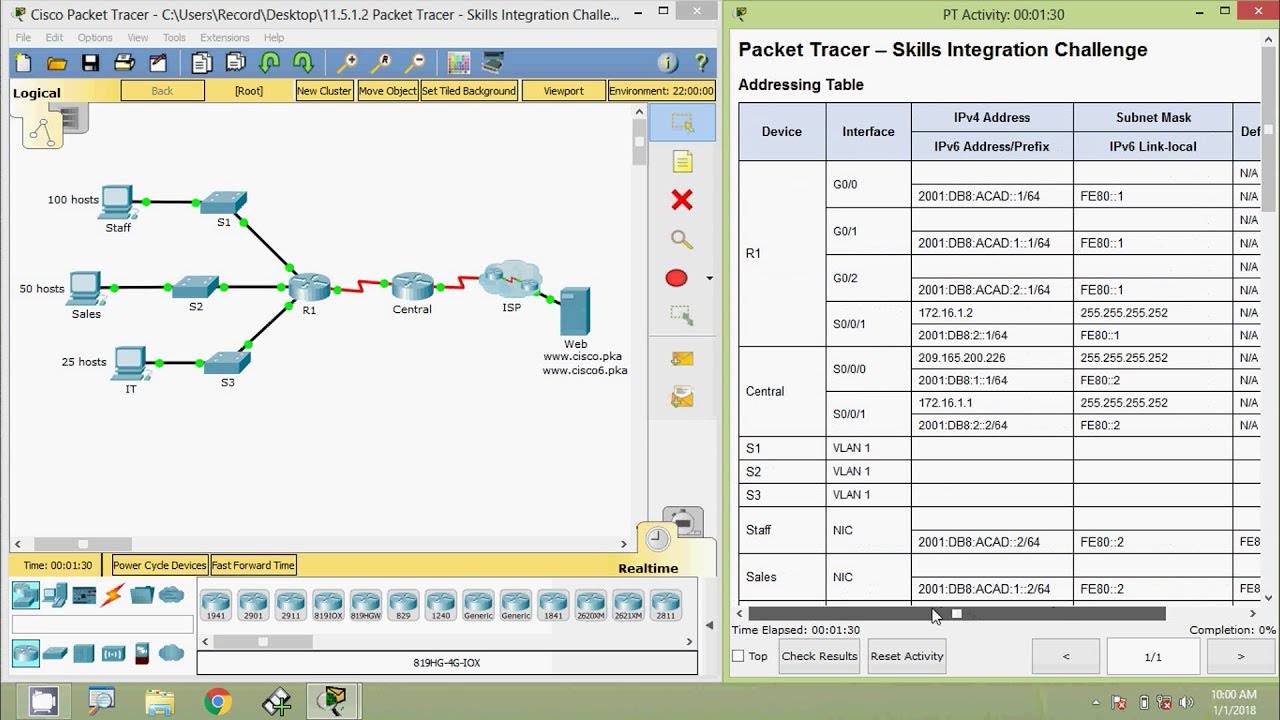This screenshot has width=1280, height=720.
Task: Open the Tools menu
Action: pos(174,38)
